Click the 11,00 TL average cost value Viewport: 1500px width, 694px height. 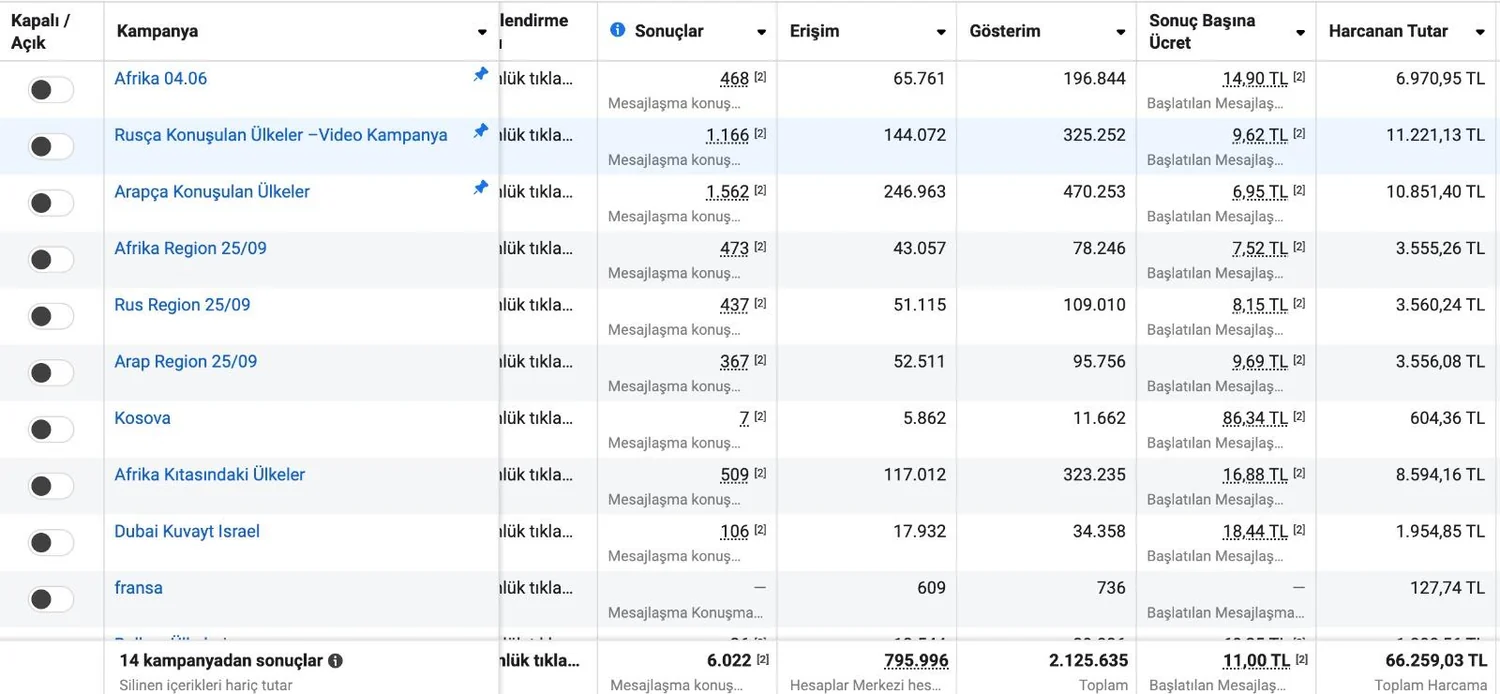click(x=1256, y=660)
